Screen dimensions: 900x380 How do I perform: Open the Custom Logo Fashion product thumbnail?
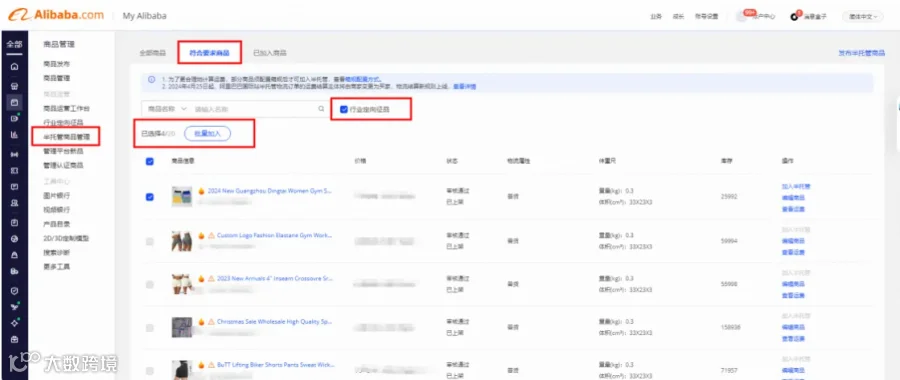coord(182,241)
